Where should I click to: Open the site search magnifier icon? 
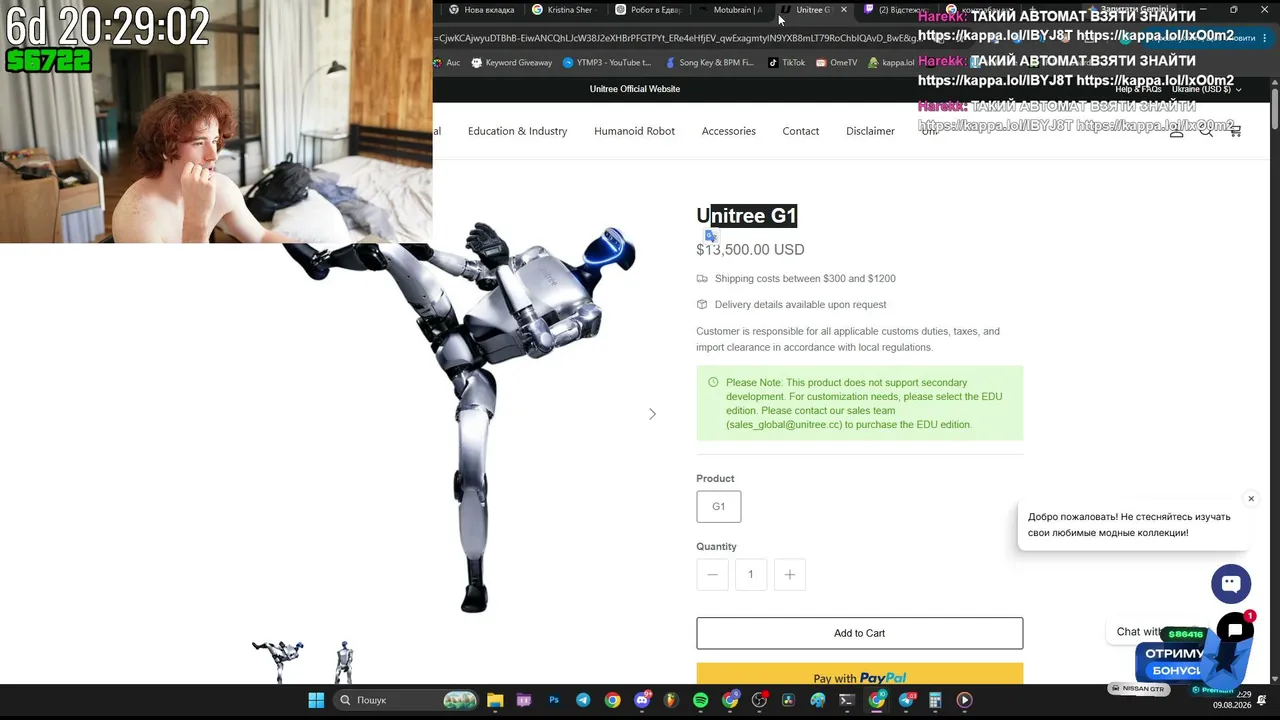coord(1206,131)
